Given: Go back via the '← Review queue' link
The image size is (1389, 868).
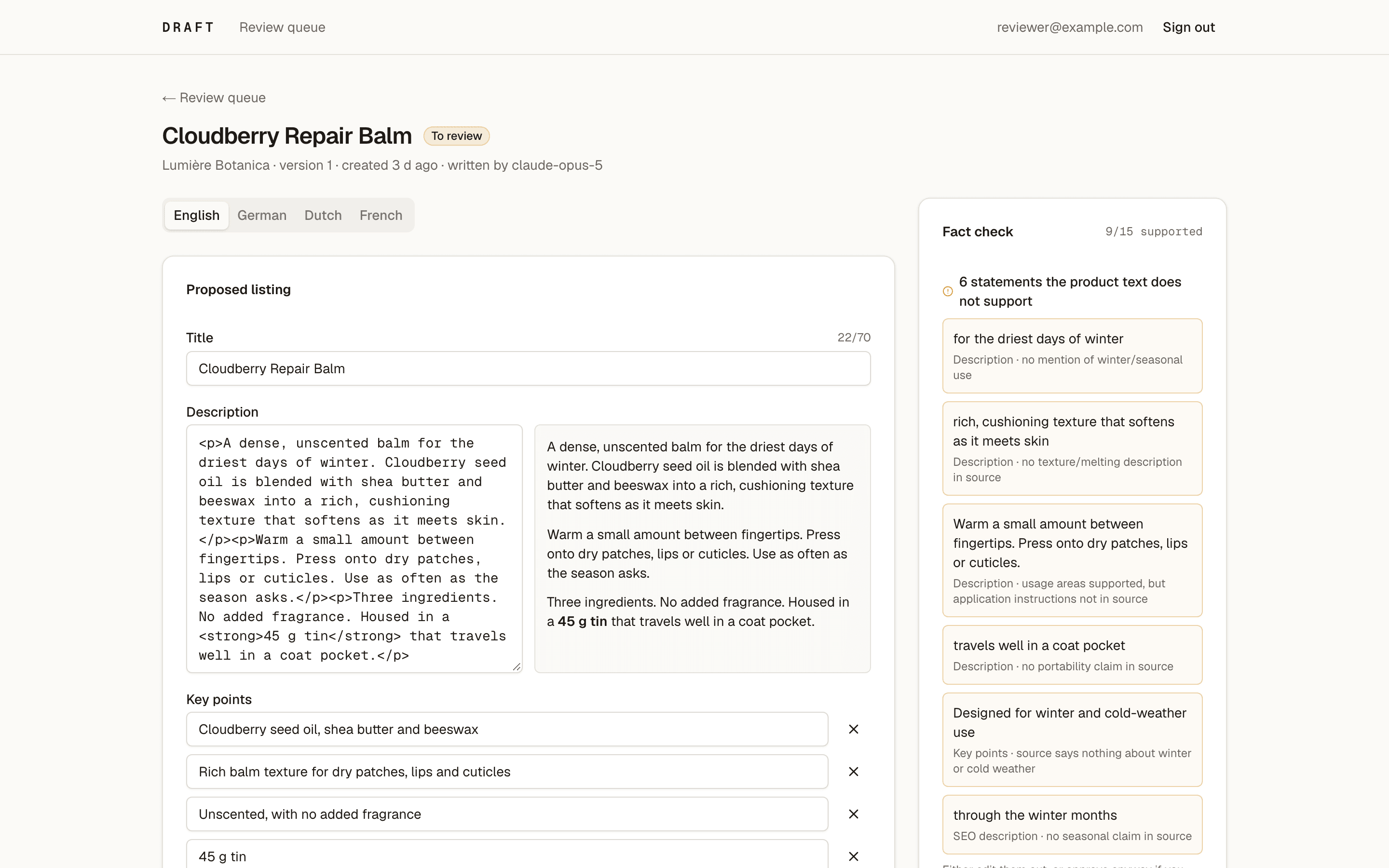Looking at the screenshot, I should [x=214, y=97].
